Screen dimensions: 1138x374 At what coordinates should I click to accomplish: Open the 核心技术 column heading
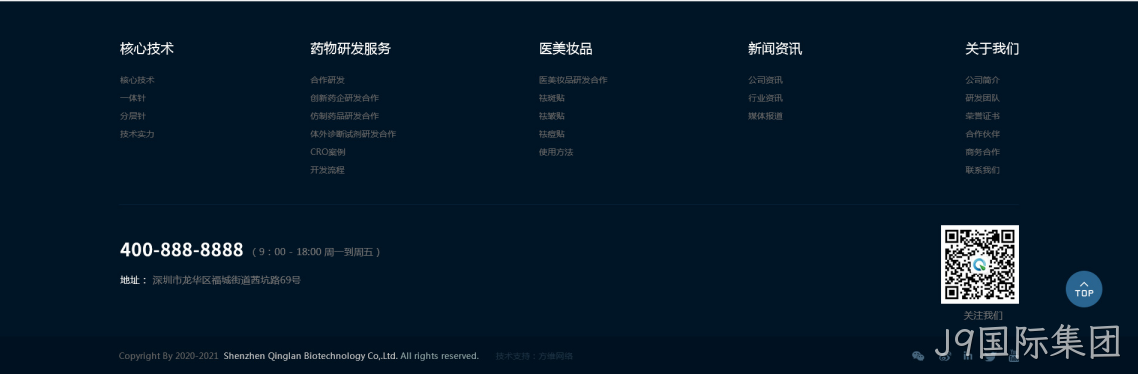147,49
